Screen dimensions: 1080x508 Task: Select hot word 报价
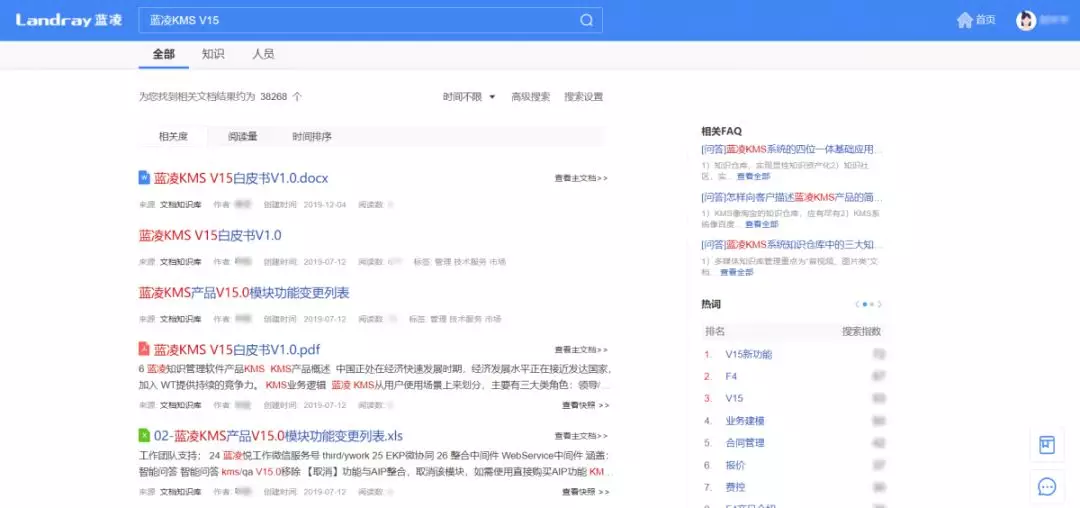tap(735, 465)
